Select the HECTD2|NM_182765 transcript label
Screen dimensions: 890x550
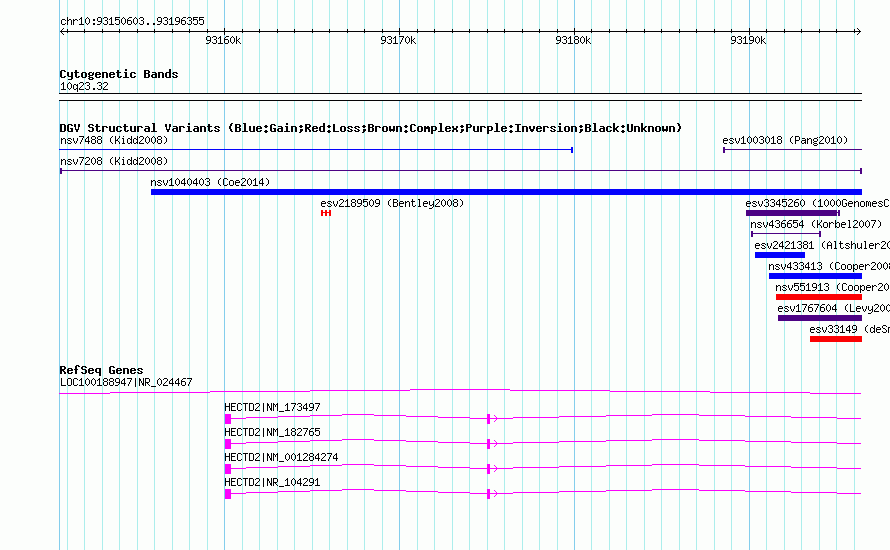[x=272, y=432]
